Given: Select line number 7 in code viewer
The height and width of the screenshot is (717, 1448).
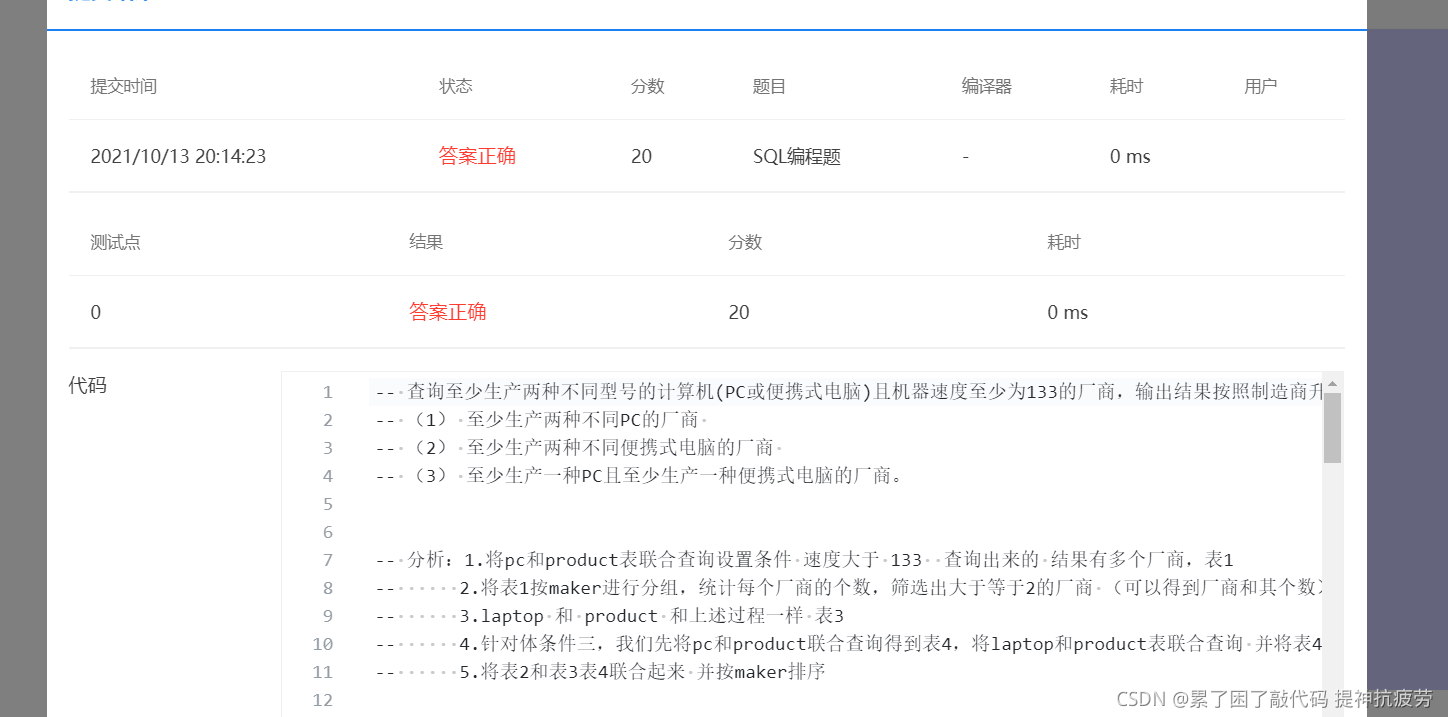Looking at the screenshot, I should click(x=328, y=559).
